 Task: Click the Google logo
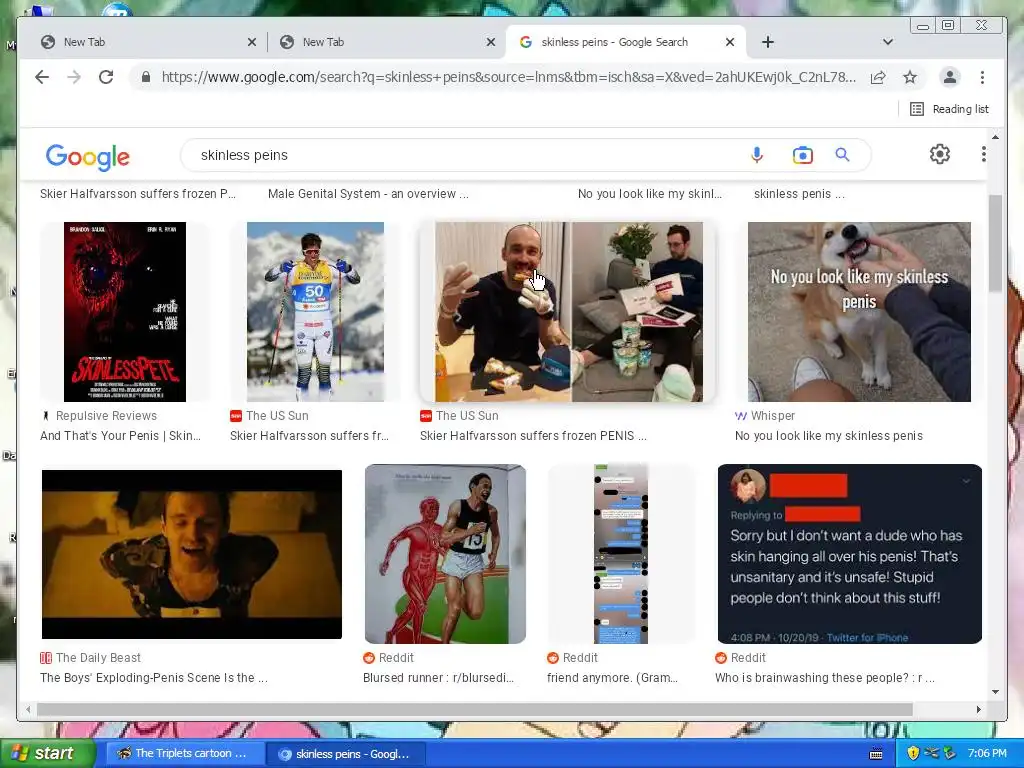(88, 156)
